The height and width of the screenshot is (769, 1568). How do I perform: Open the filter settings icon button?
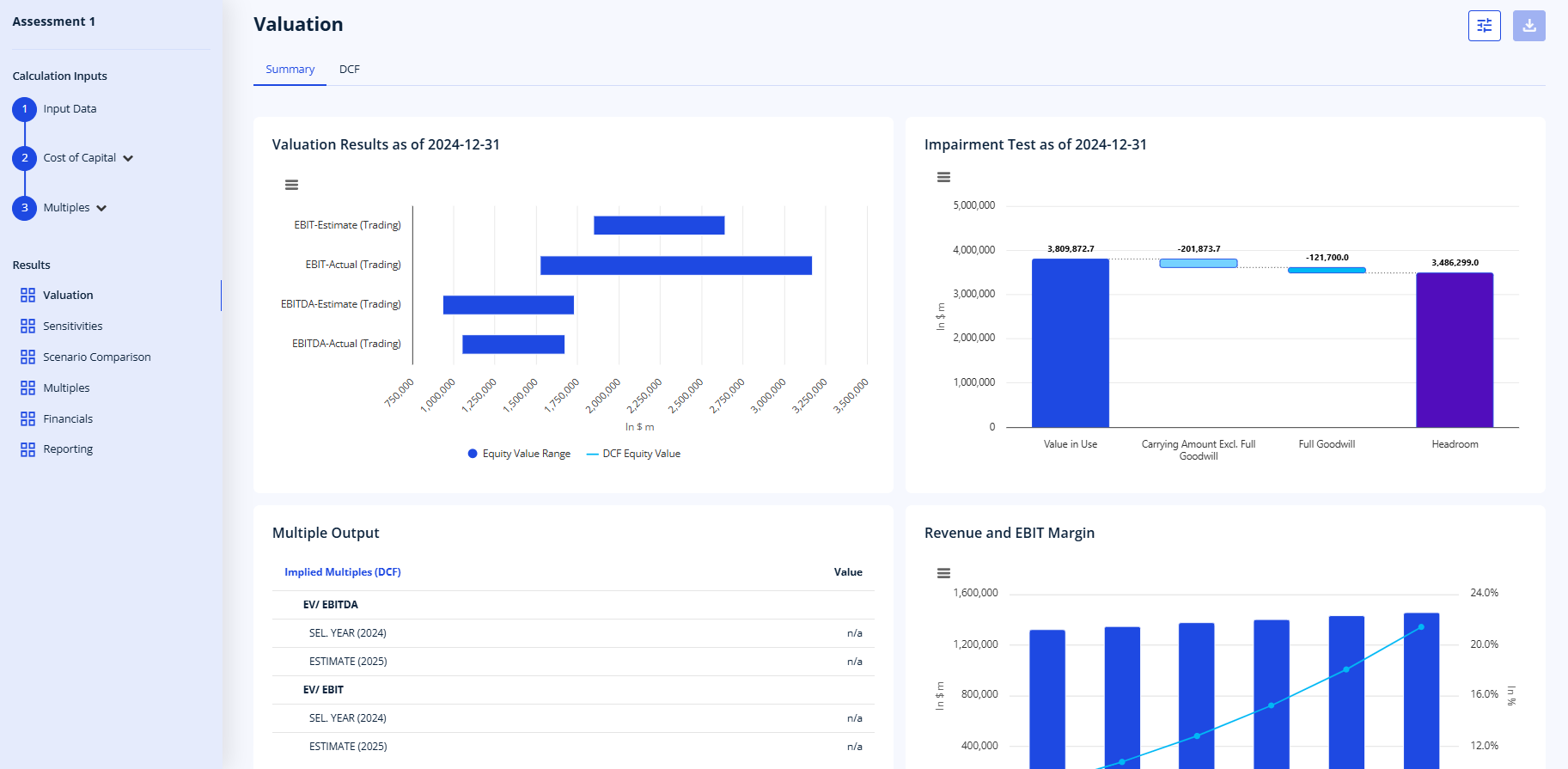pos(1484,26)
